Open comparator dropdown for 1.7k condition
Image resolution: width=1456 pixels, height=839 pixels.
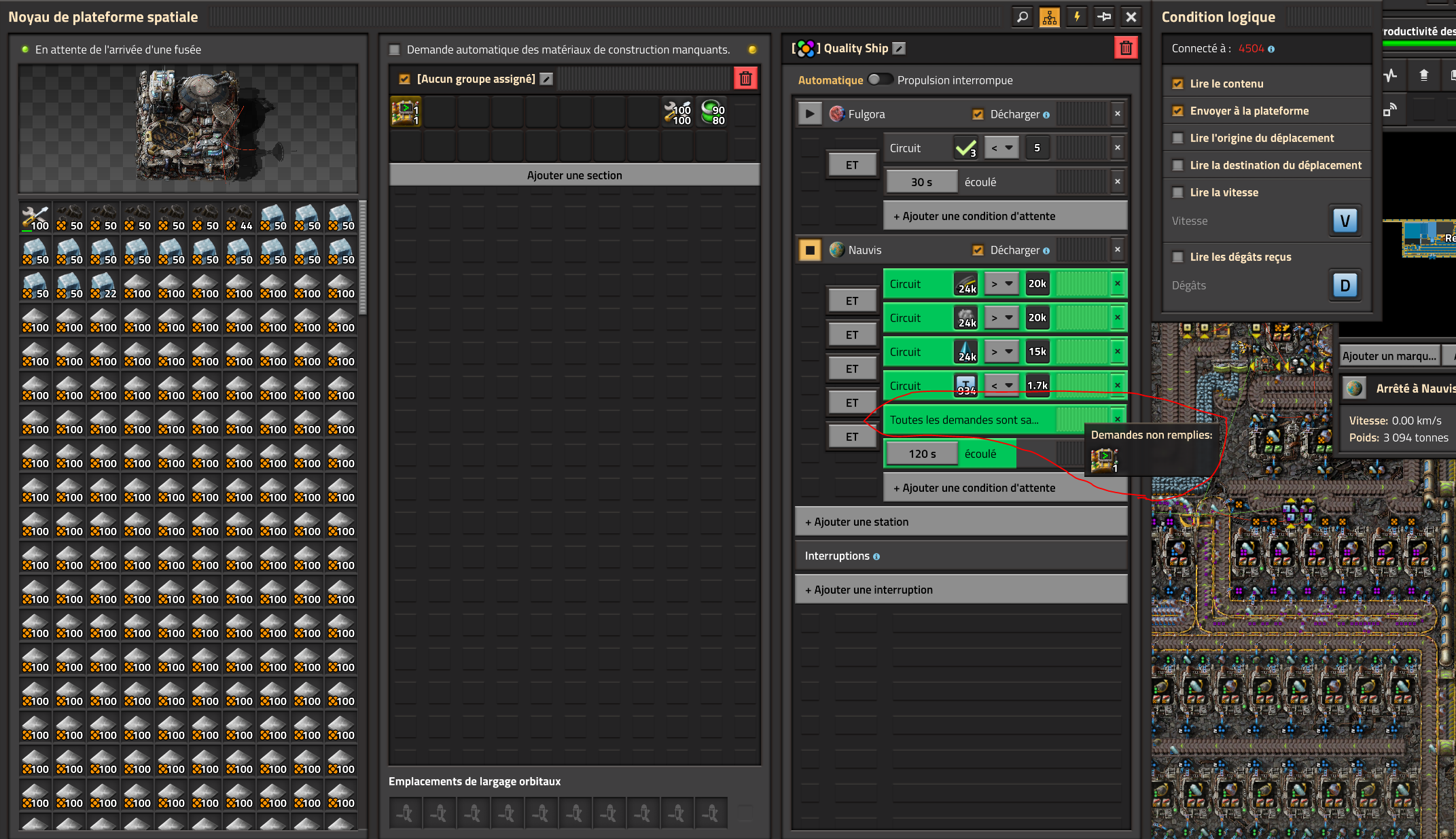(1001, 385)
